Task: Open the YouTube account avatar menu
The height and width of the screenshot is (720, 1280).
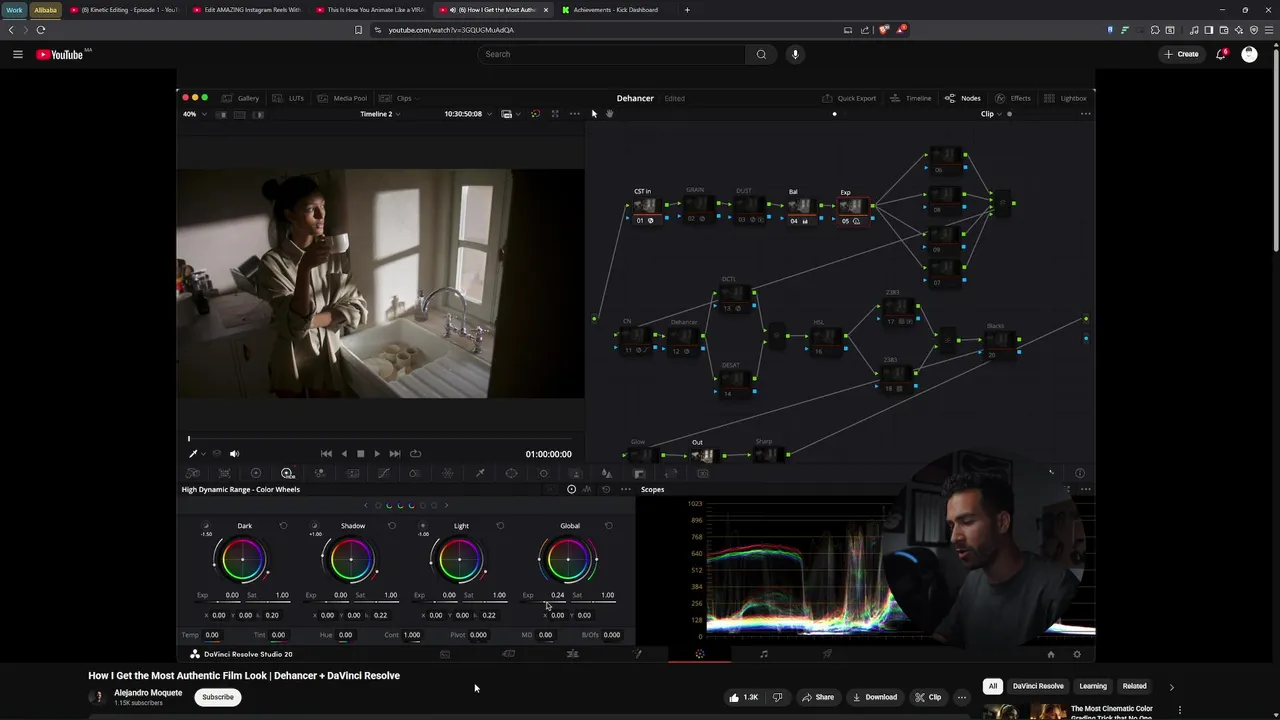Action: (x=1249, y=54)
